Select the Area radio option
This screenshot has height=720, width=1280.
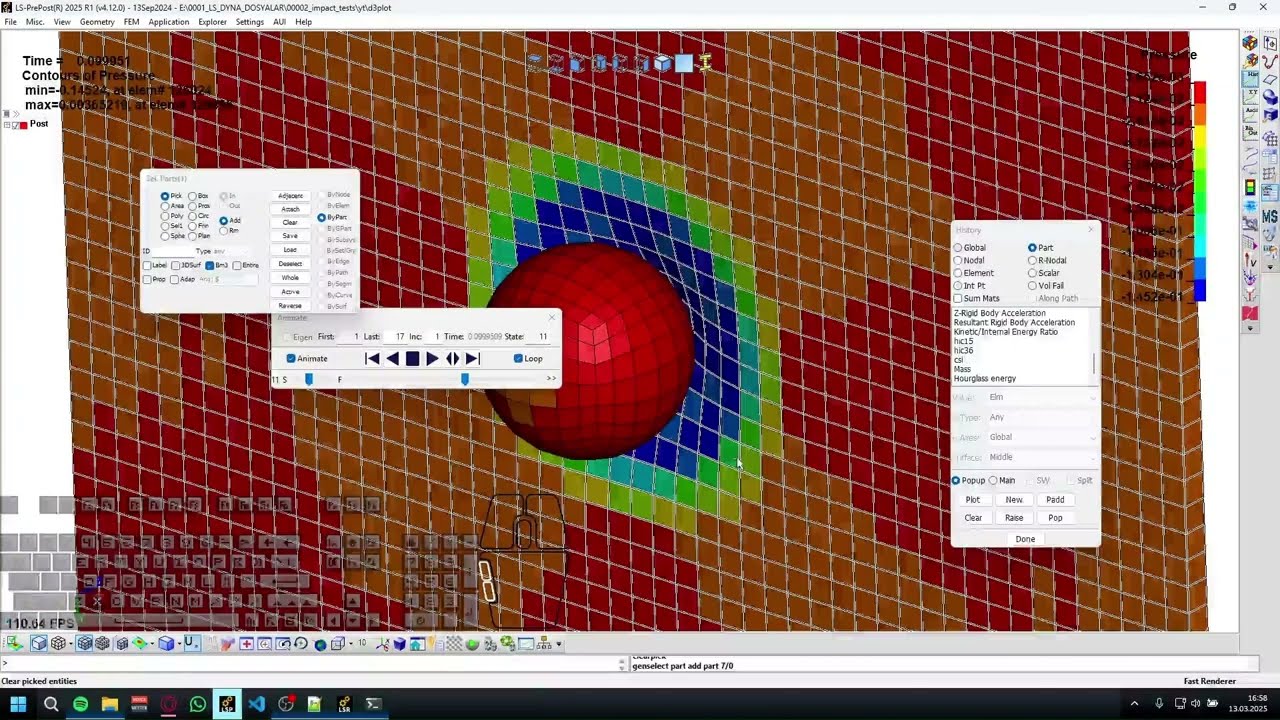(x=165, y=206)
